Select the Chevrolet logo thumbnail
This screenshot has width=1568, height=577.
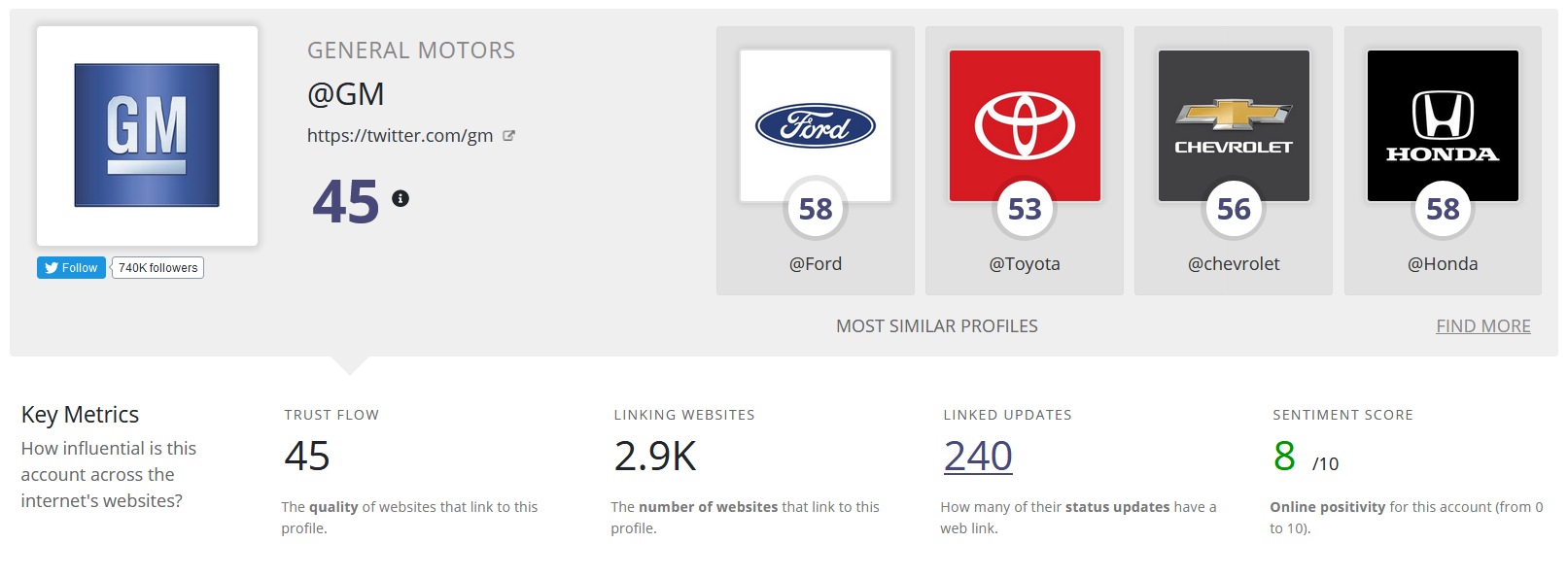coord(1234,126)
